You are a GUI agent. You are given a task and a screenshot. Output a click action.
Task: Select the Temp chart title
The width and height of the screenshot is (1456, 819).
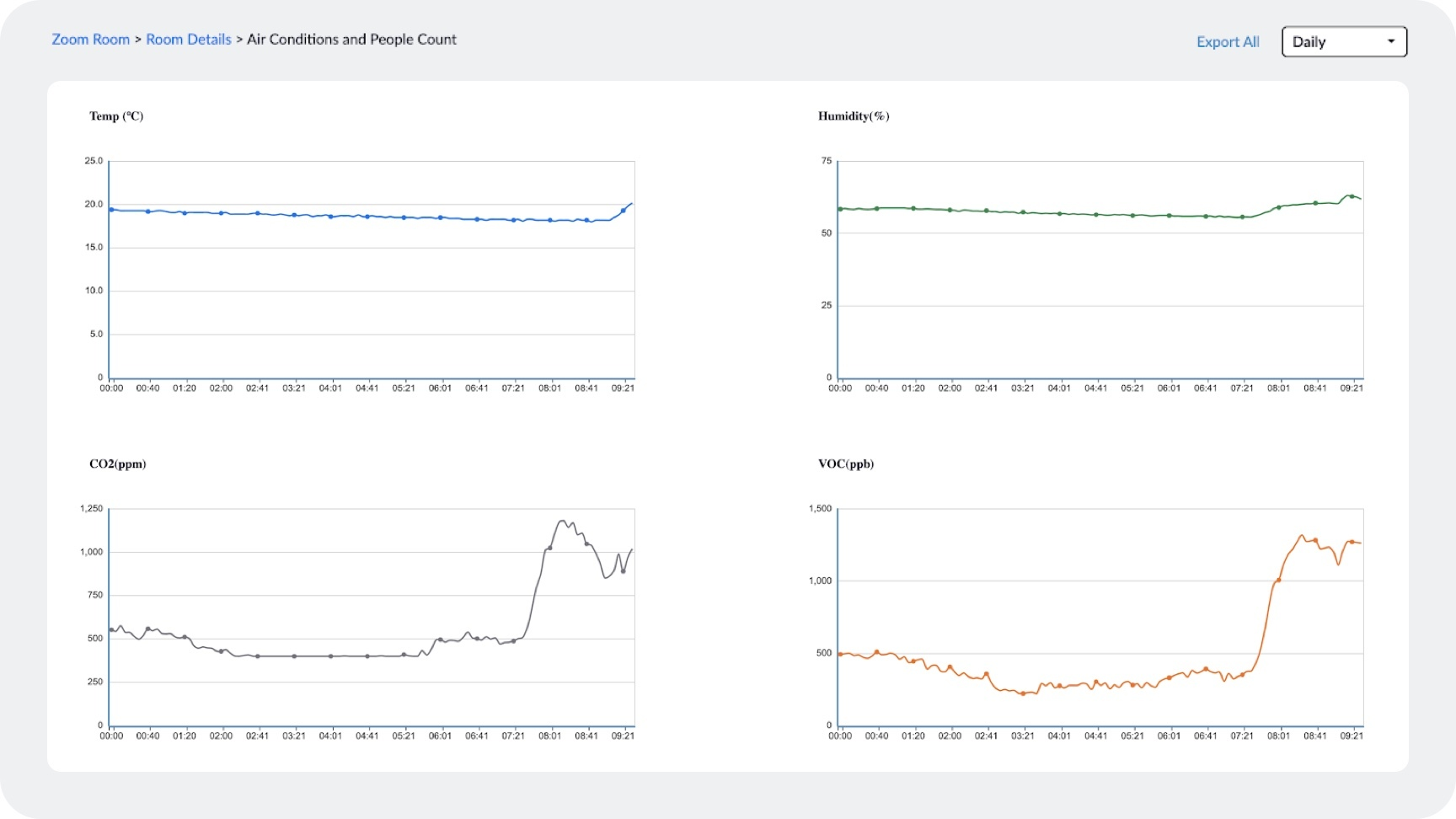116,116
